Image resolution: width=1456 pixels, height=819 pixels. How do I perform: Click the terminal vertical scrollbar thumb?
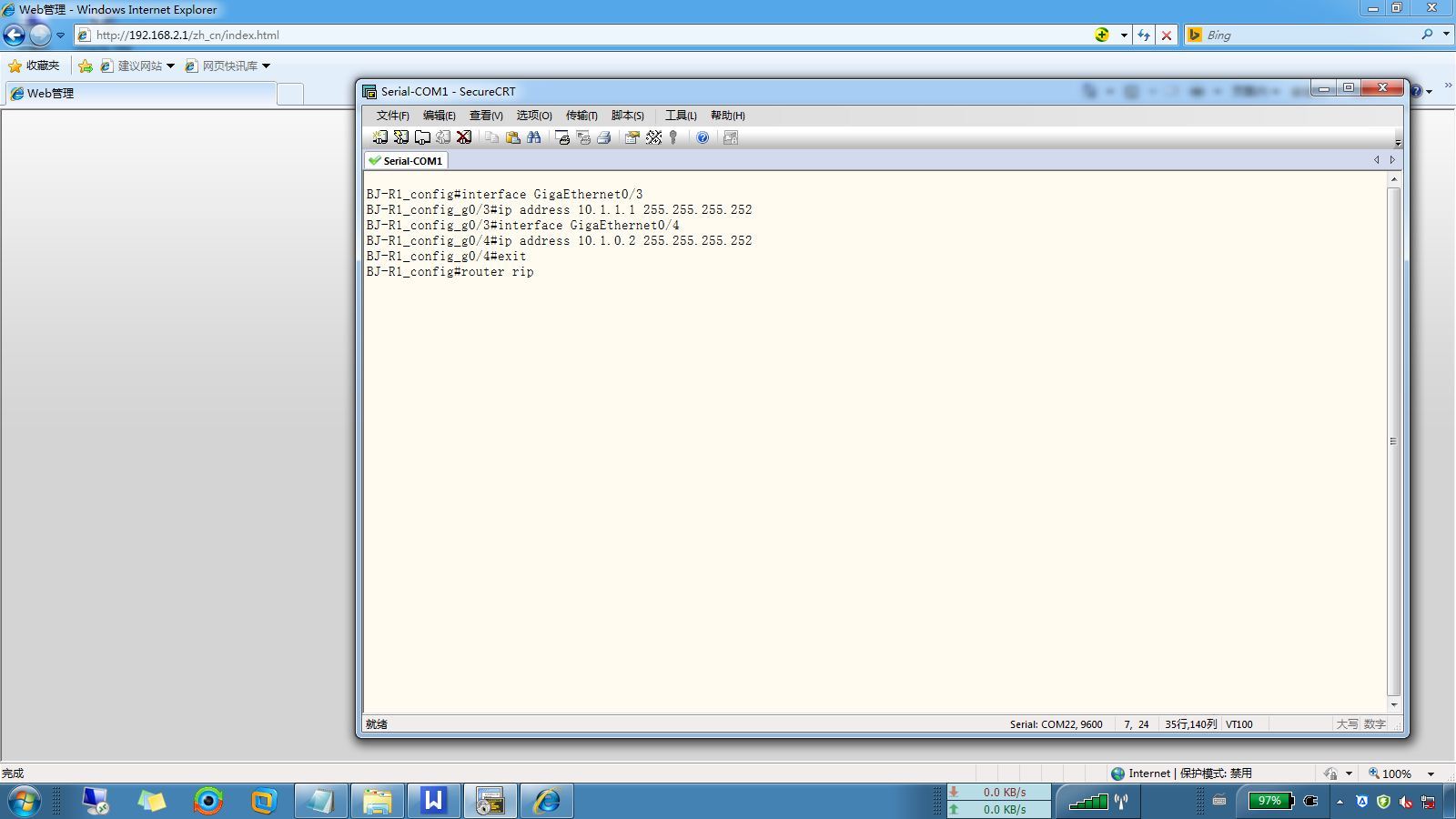pos(1393,441)
